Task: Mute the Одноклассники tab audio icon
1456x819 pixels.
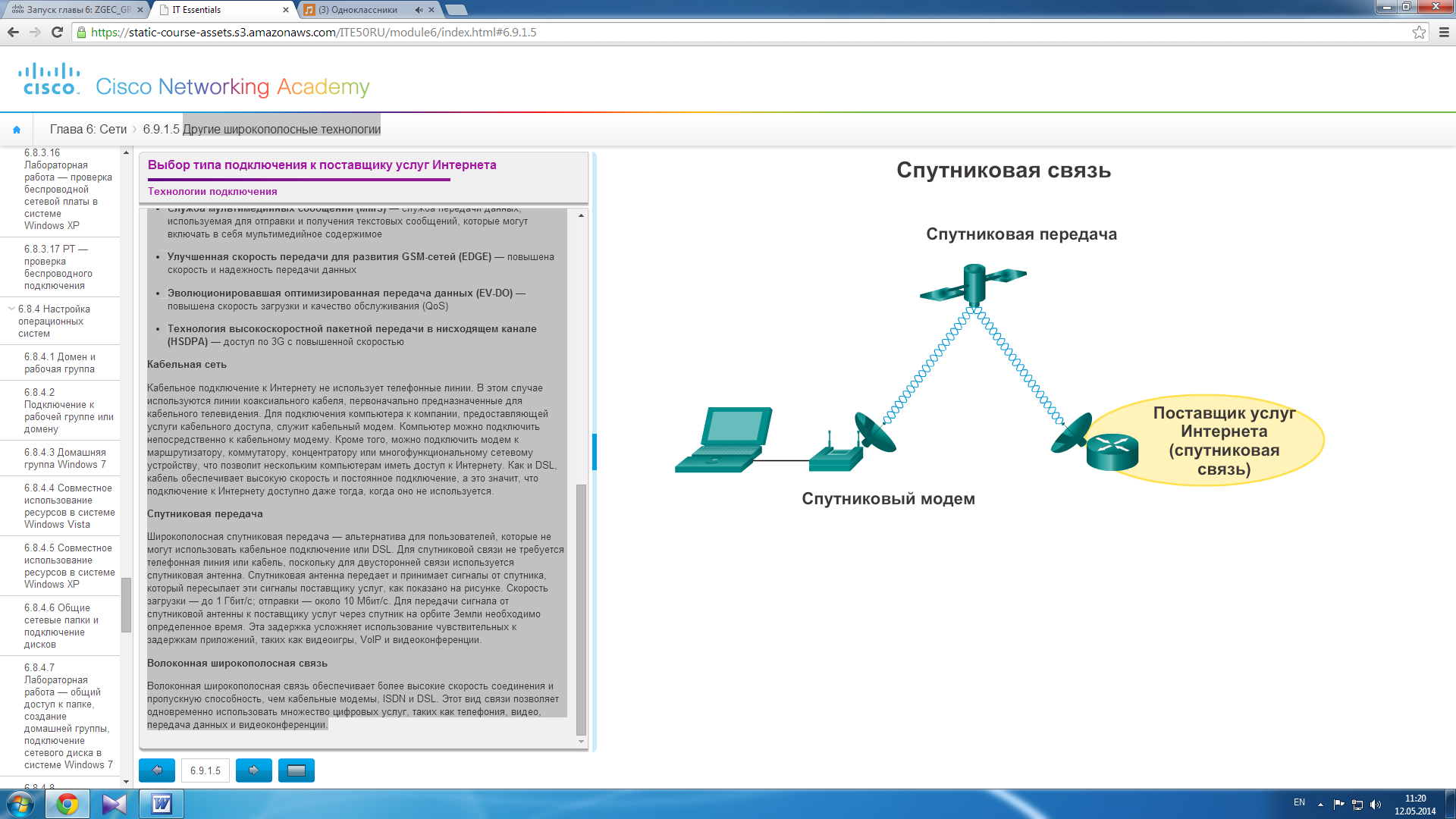Action: (419, 10)
